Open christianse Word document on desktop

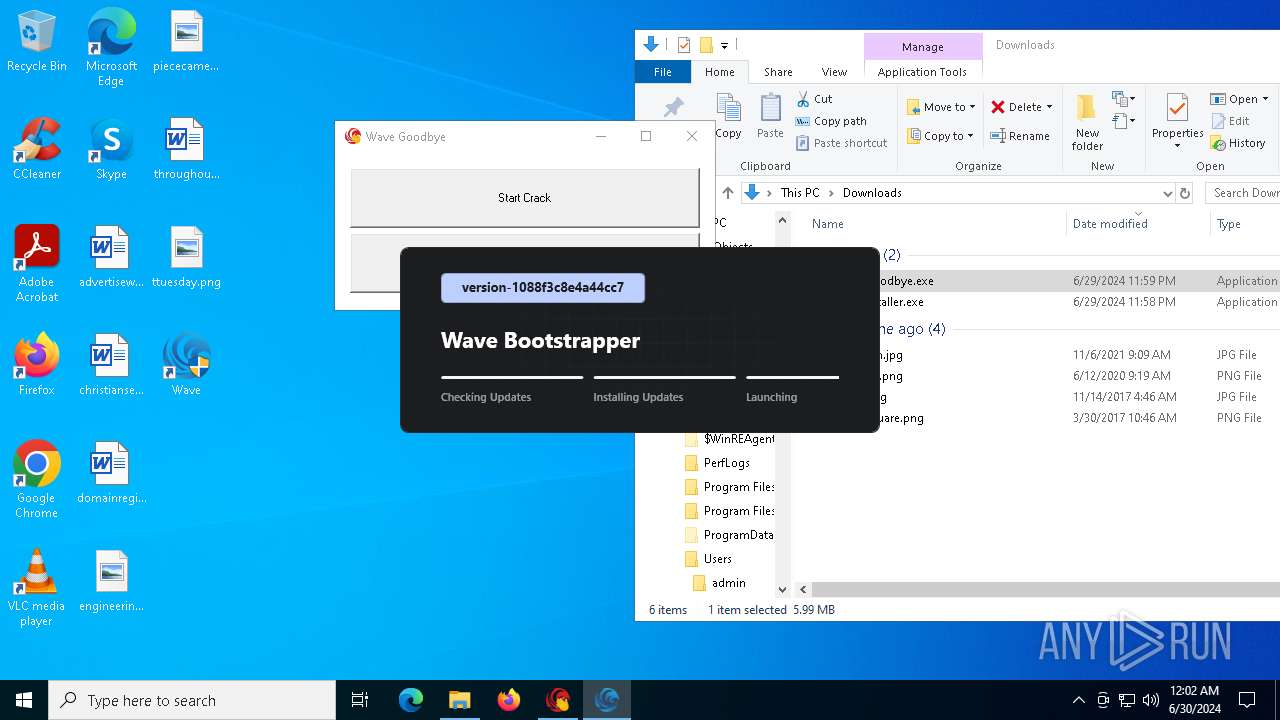(111, 366)
